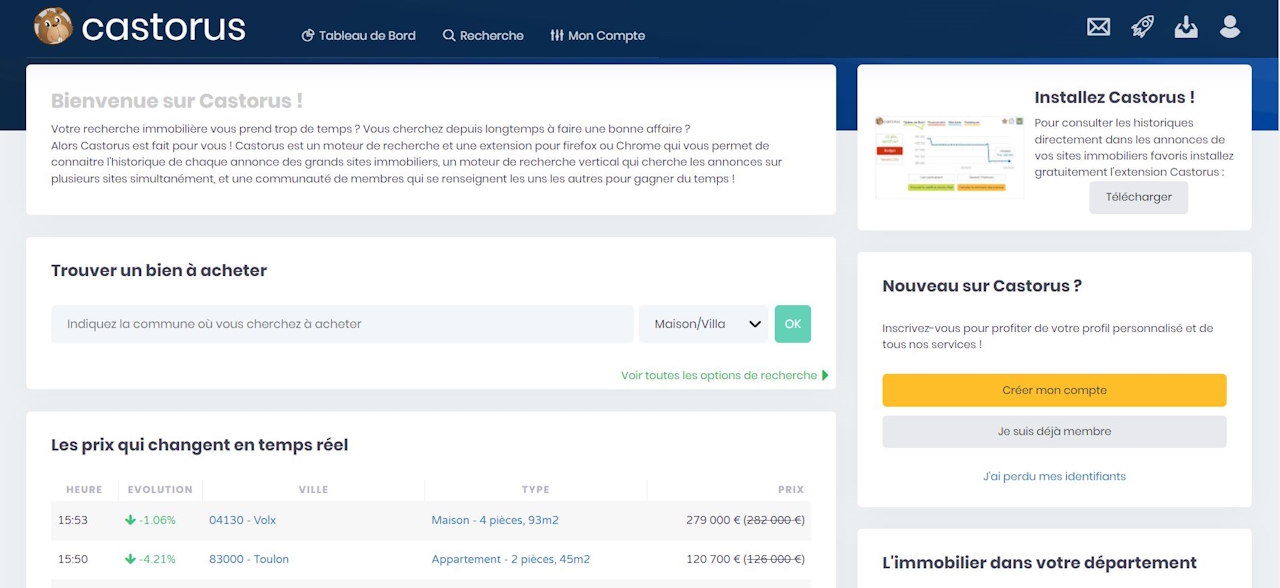This screenshot has width=1280, height=588.
Task: Click the Créer mon compte button
Action: coord(1054,390)
